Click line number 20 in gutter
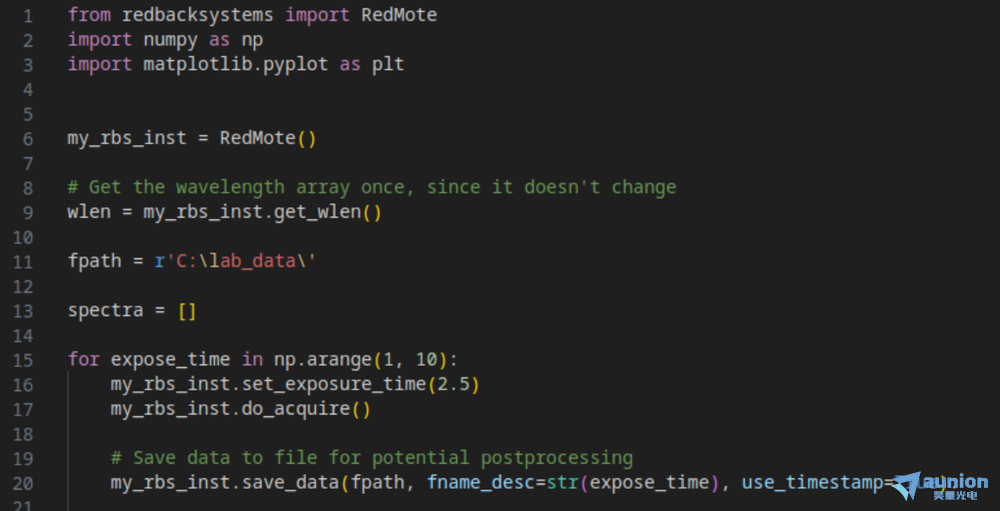 pos(22,484)
